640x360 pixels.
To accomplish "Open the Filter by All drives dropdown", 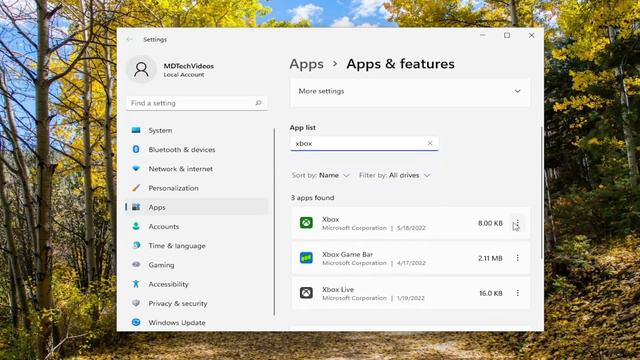I will pos(394,176).
